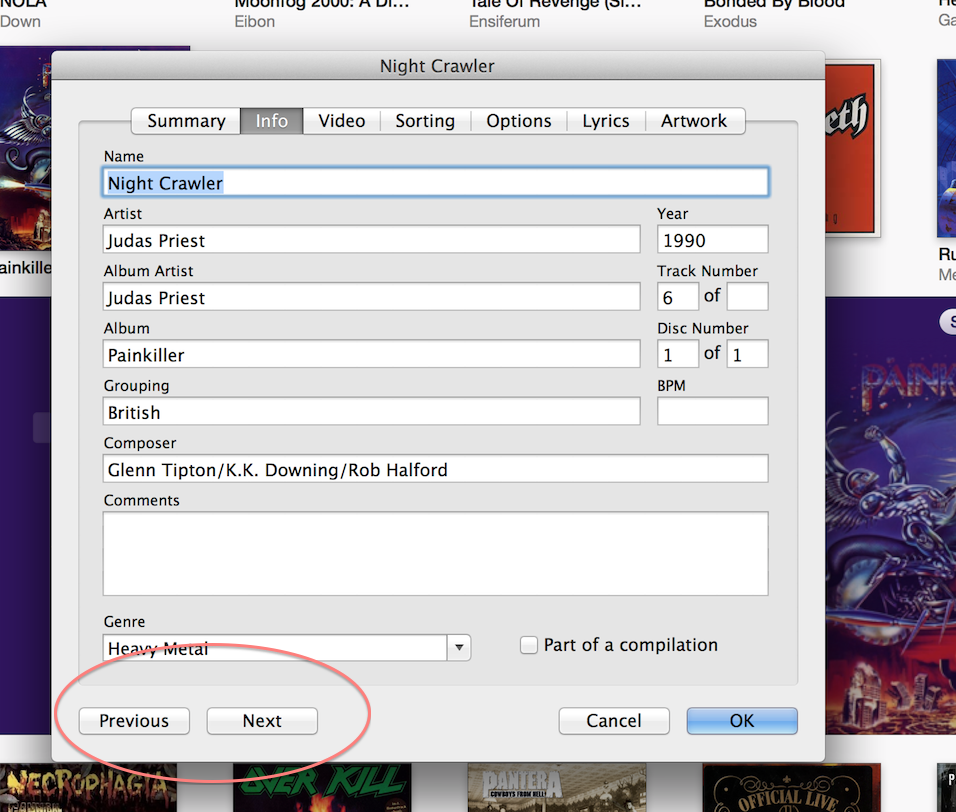Screen dimensions: 956x812
Task: Select the Official Live album cover in library
Action: point(791,788)
